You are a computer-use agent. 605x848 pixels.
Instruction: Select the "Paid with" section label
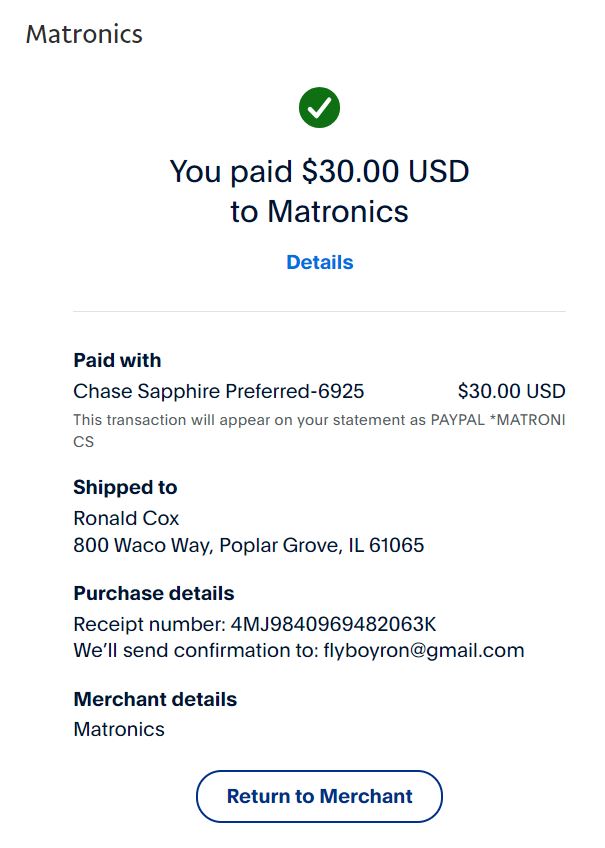pyautogui.click(x=117, y=360)
